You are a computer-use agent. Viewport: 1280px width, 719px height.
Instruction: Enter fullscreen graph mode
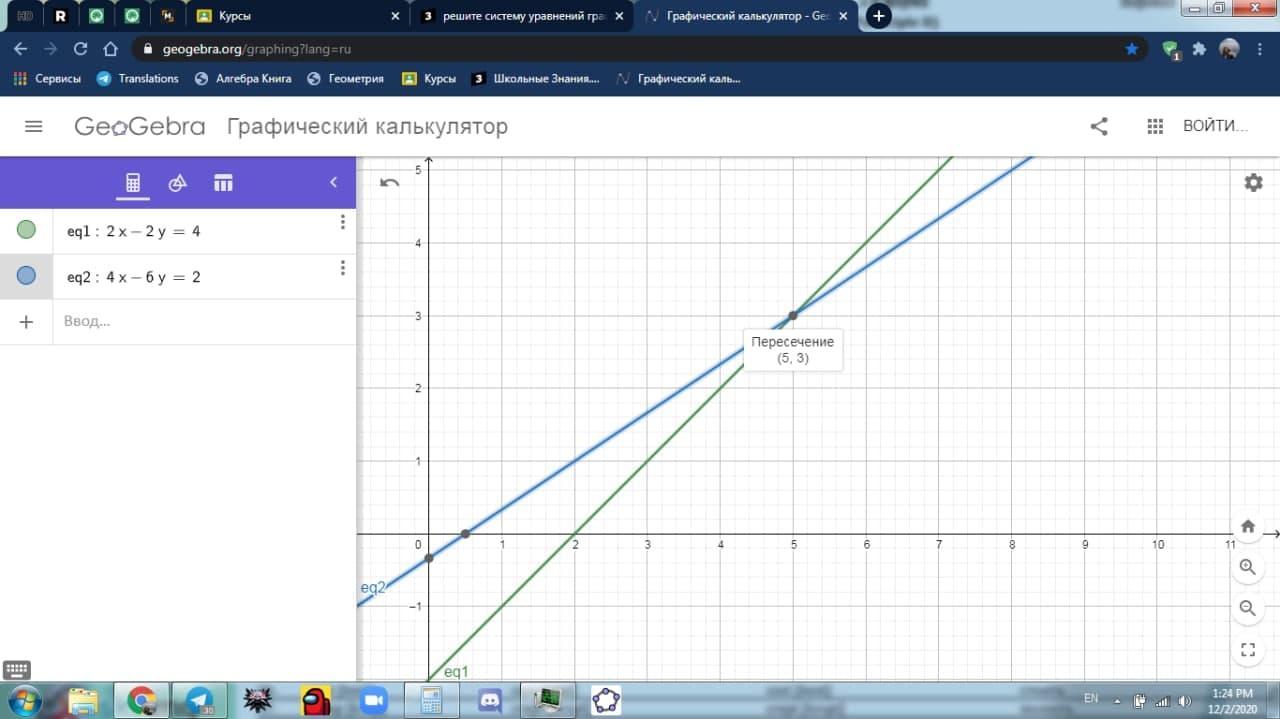1248,649
